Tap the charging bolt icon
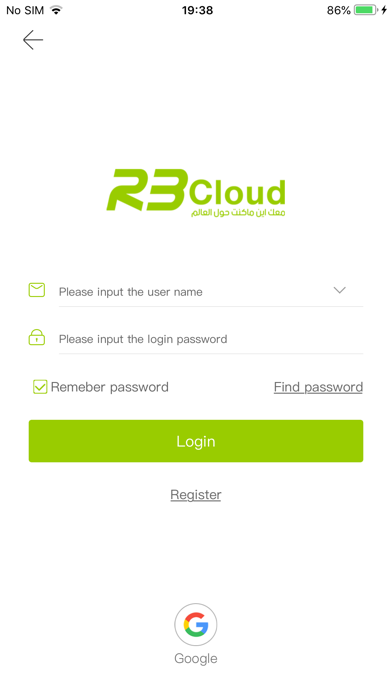392x696 pixels. 384,10
